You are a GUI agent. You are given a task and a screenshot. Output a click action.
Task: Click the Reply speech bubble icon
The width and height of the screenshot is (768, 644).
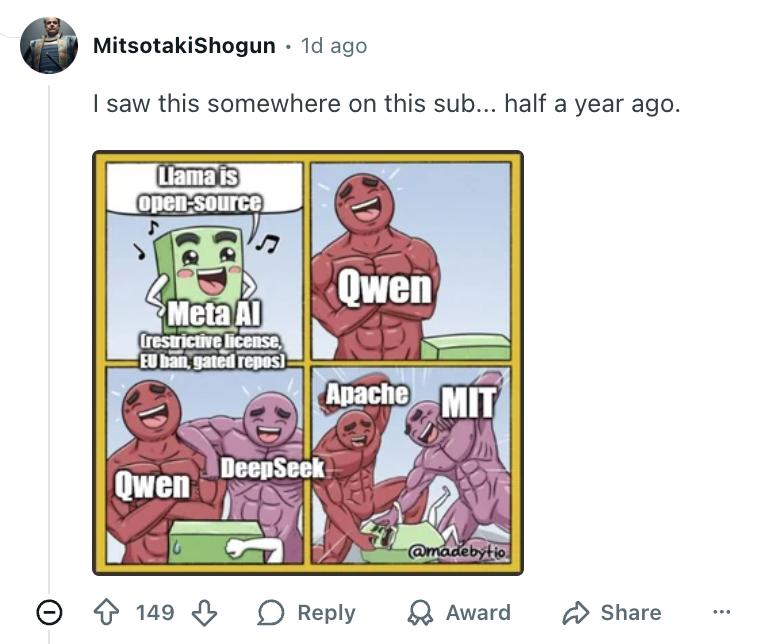(271, 612)
